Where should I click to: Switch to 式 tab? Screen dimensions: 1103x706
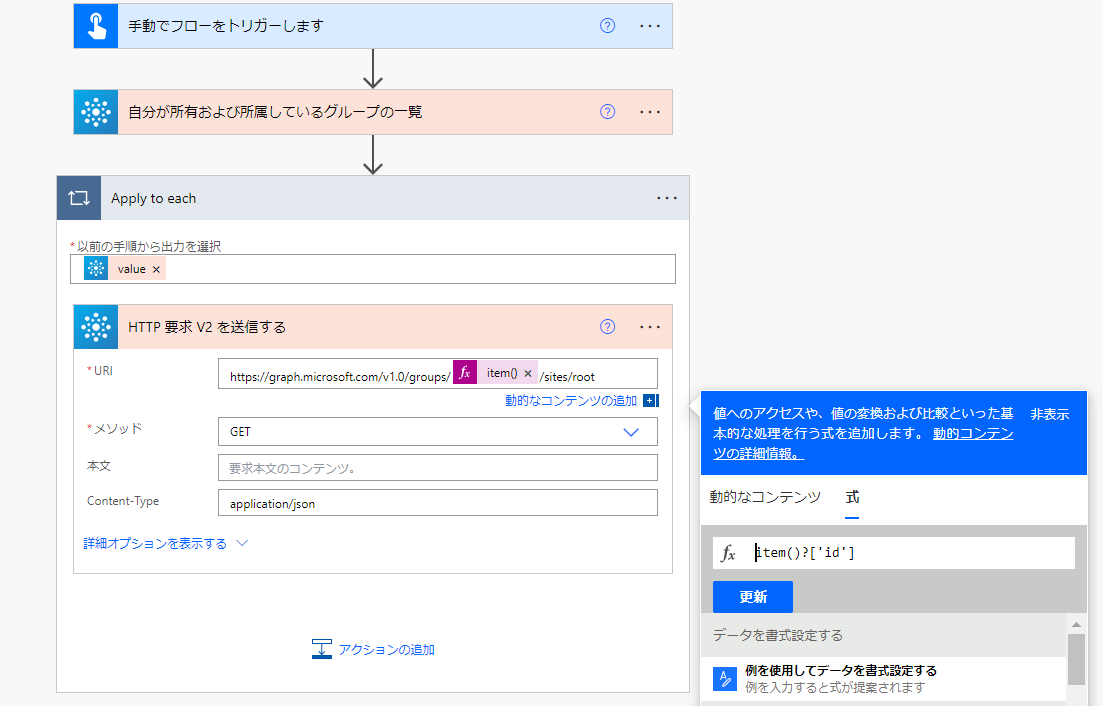click(852, 497)
